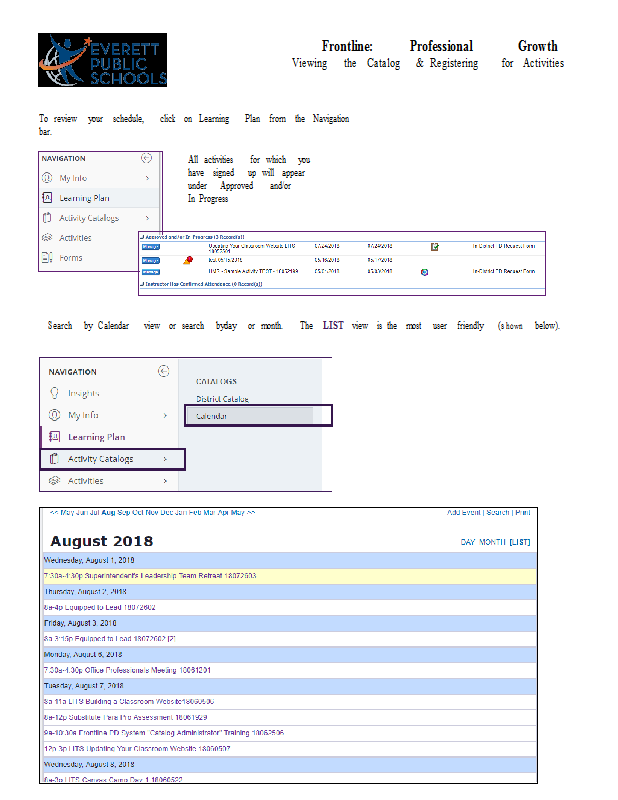Screen dimensions: 618x800
Task: Click the Everett Public Schools logo
Action: pos(102,60)
